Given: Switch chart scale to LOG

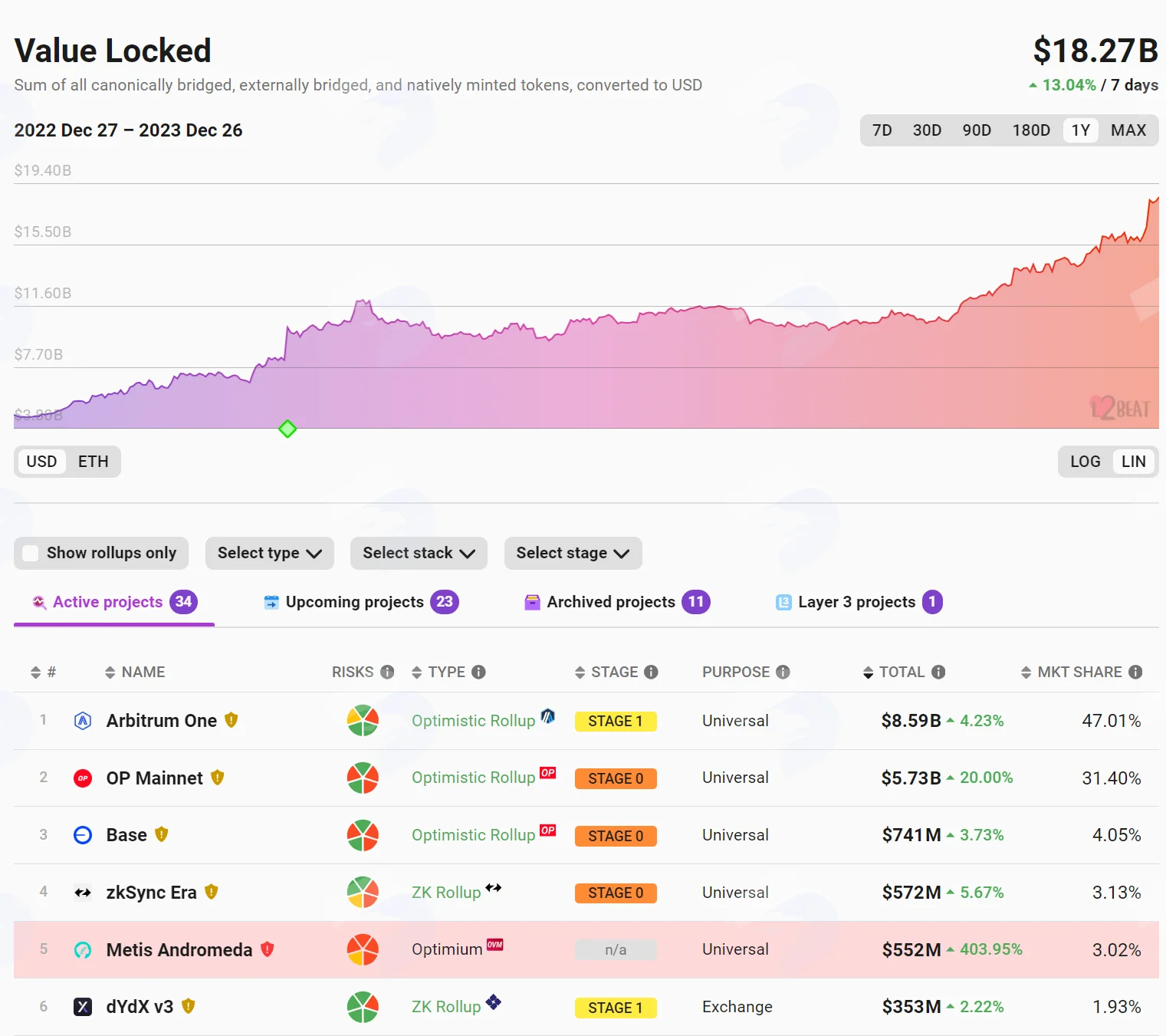Looking at the screenshot, I should click(1085, 462).
